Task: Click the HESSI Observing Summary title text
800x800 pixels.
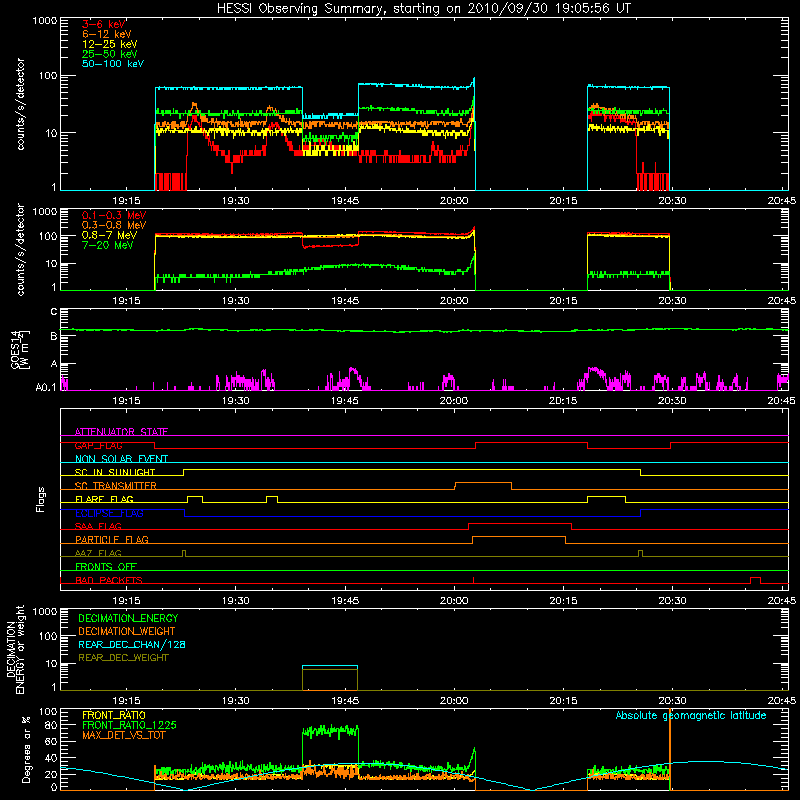Action: click(x=423, y=9)
